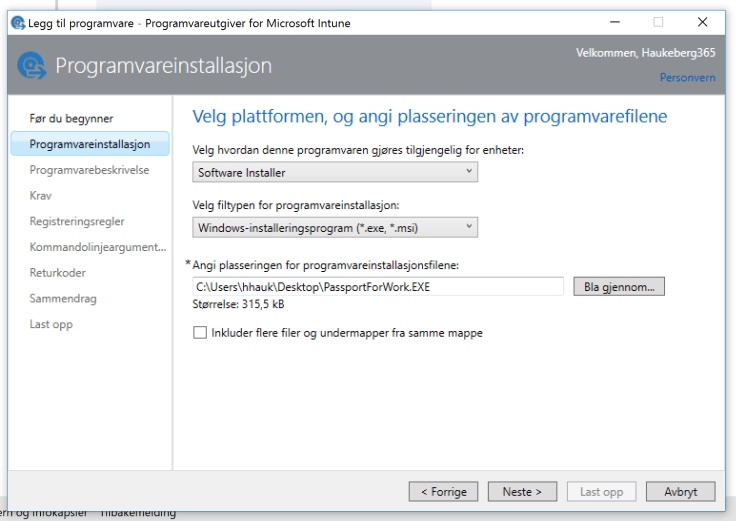Select 'Før du begynner' in sidebar

point(71,118)
